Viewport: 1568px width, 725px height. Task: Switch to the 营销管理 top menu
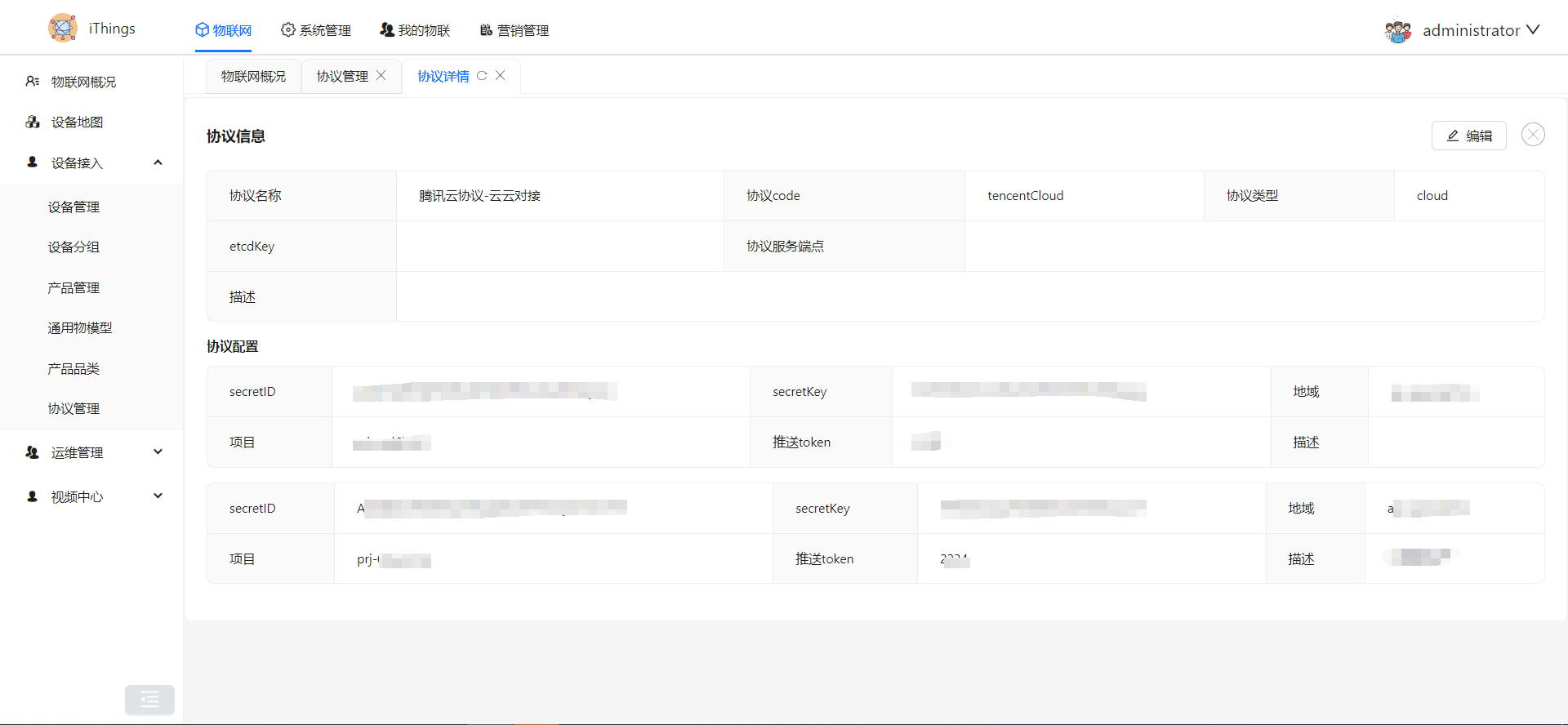[x=514, y=30]
